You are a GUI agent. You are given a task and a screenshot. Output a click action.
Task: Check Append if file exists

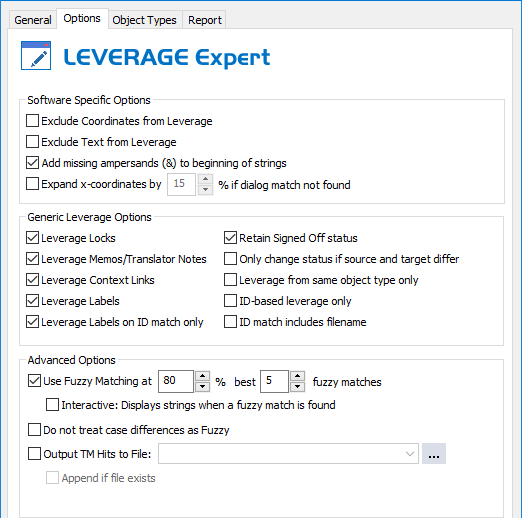[52, 478]
